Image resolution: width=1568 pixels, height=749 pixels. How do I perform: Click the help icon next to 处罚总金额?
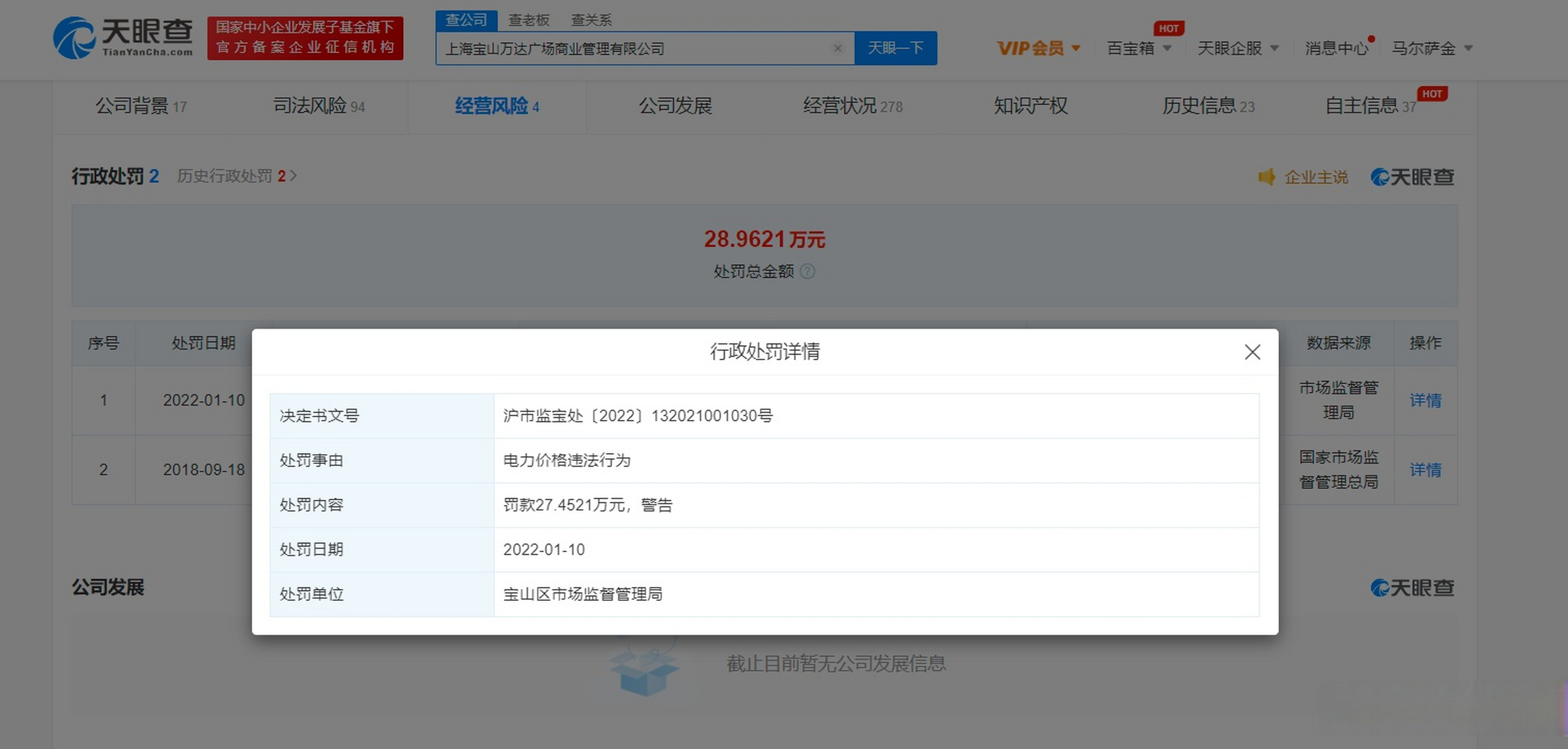807,271
